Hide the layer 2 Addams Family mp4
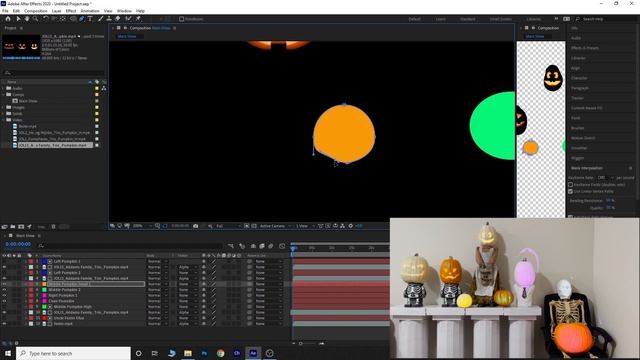Screen dimensions: 640x360 coord(4,267)
